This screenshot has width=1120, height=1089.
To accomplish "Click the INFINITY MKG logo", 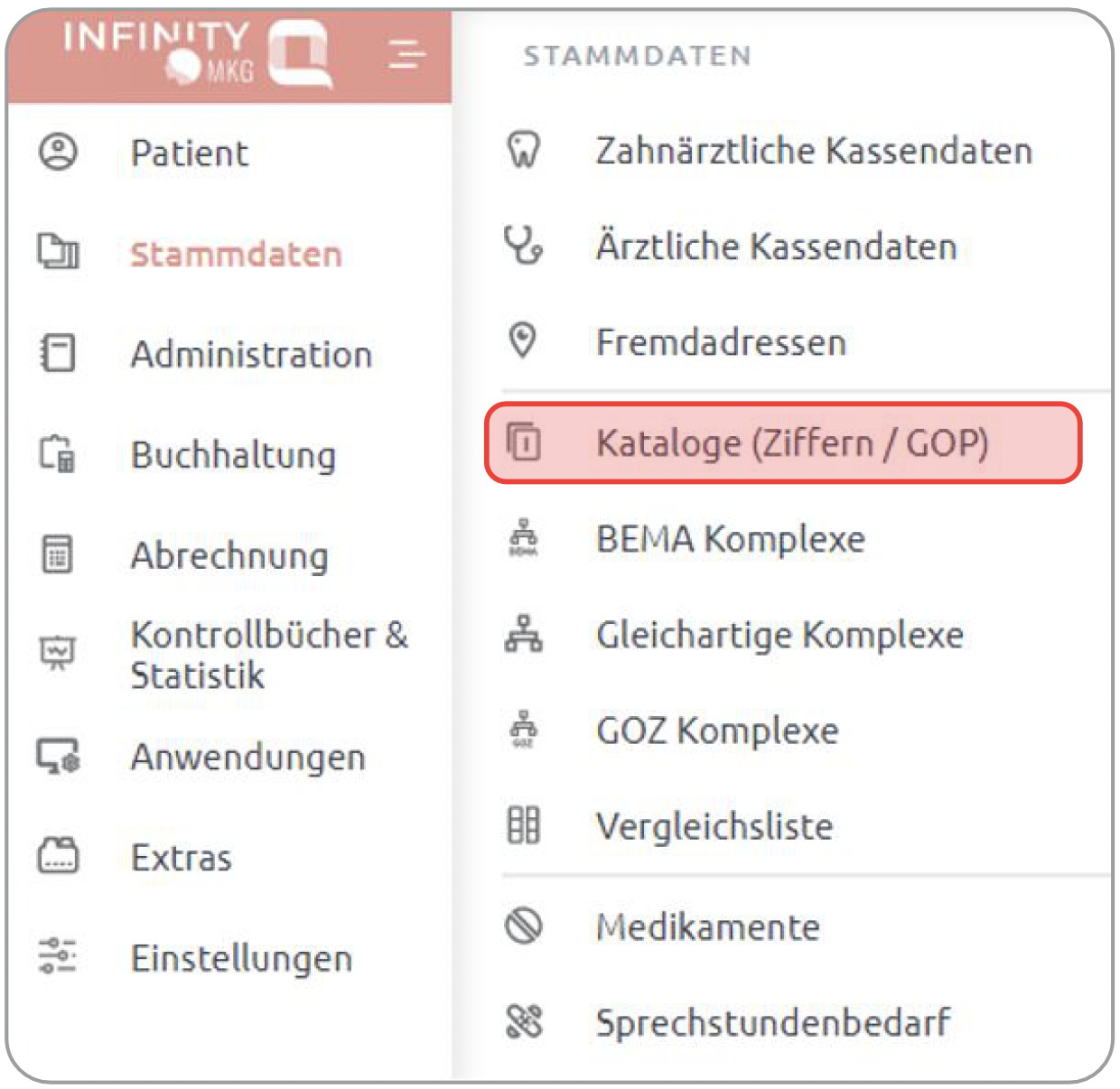I will point(198,52).
